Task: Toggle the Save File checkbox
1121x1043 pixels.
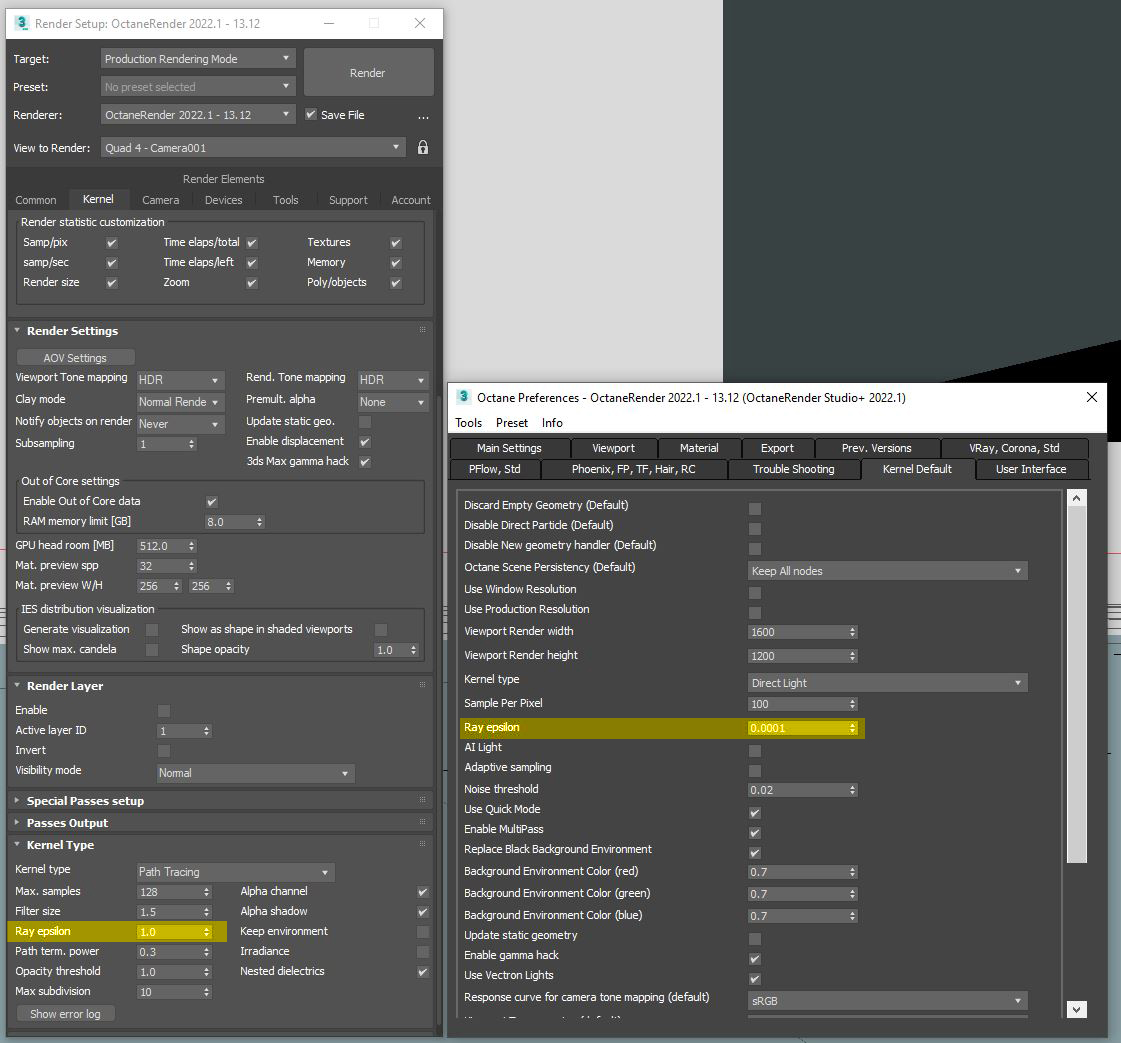Action: click(311, 114)
